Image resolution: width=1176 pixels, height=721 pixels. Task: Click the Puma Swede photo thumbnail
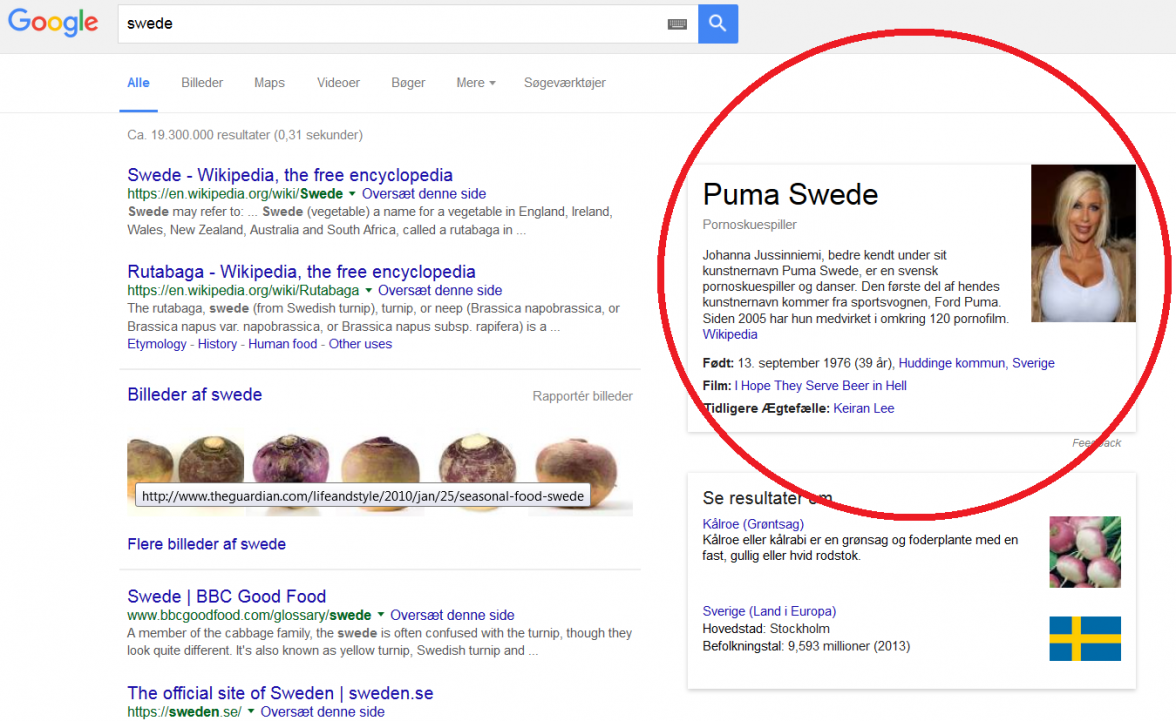pos(1083,243)
